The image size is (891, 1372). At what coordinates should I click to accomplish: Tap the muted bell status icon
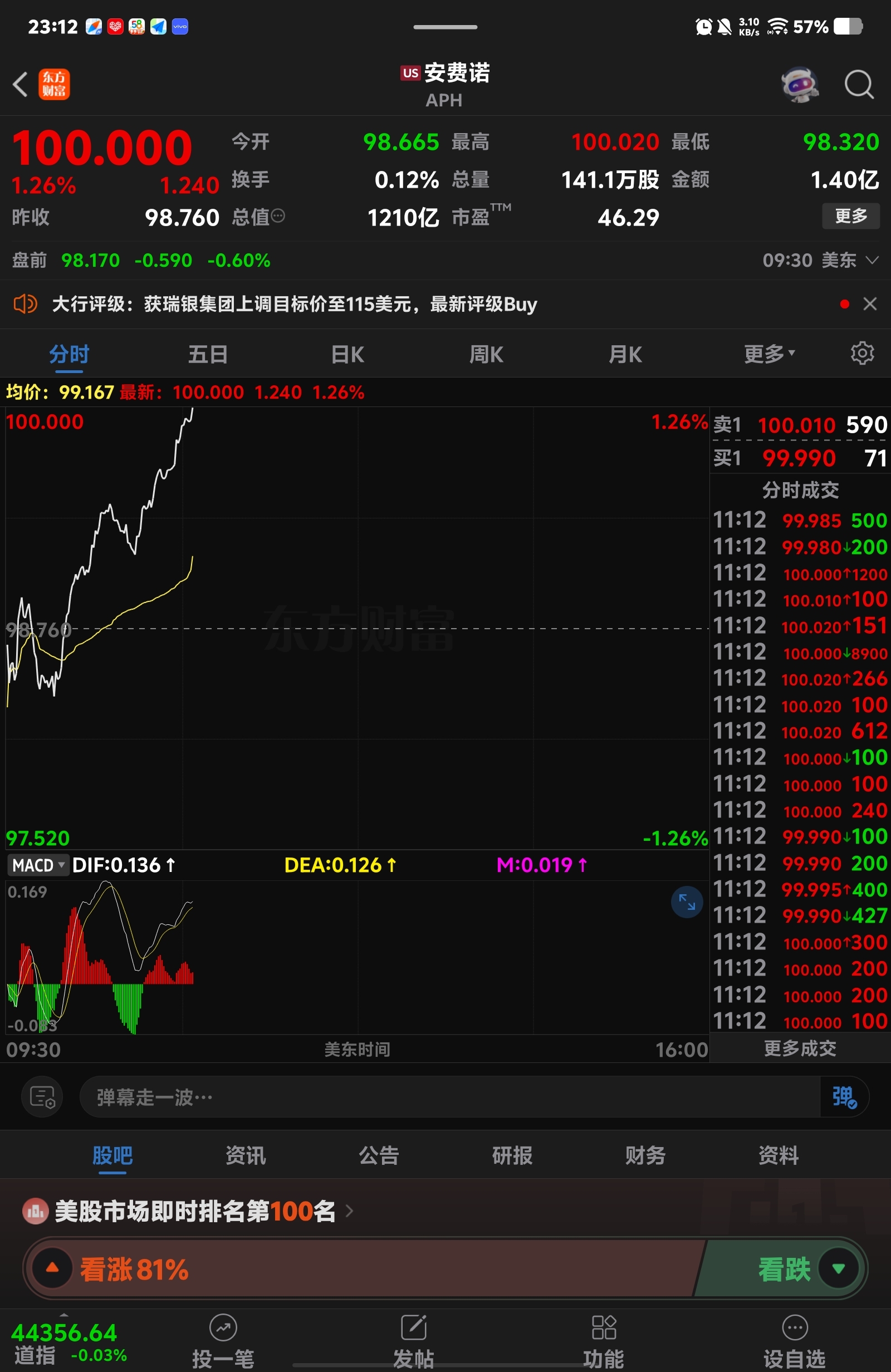724,27
